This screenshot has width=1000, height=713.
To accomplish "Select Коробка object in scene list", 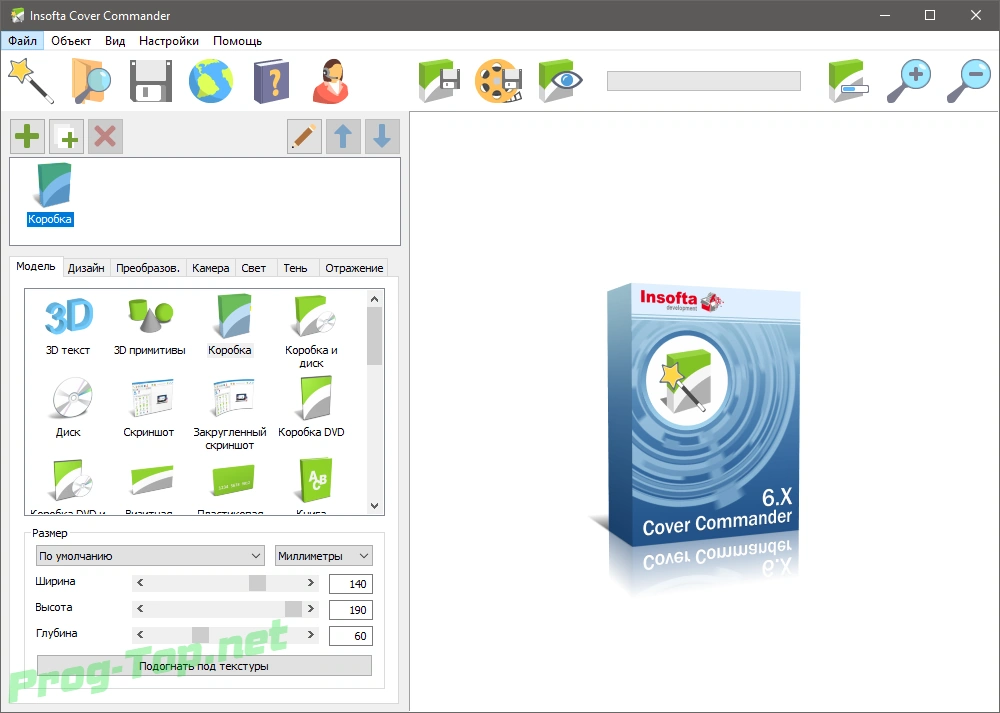I will click(50, 195).
